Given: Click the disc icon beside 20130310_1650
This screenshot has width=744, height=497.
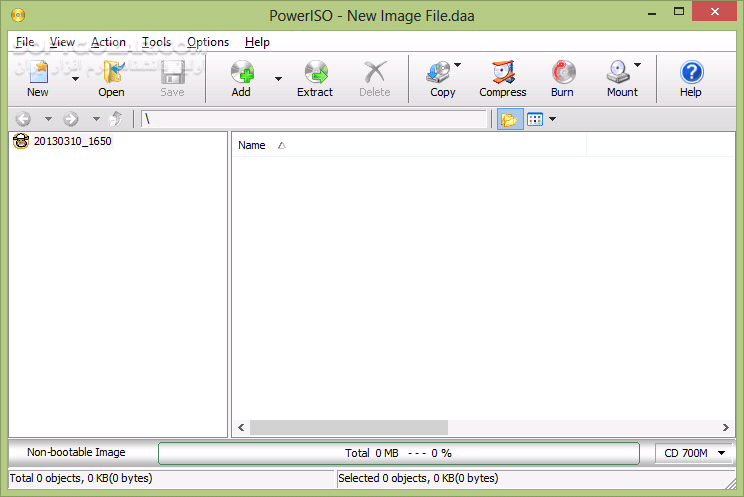Looking at the screenshot, I should (x=21, y=141).
